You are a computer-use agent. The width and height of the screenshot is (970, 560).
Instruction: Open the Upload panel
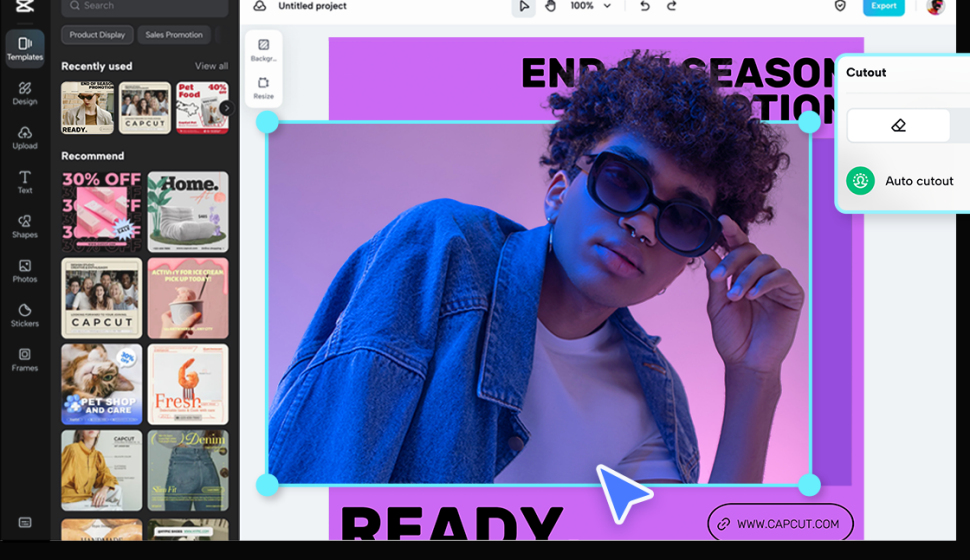(25, 137)
